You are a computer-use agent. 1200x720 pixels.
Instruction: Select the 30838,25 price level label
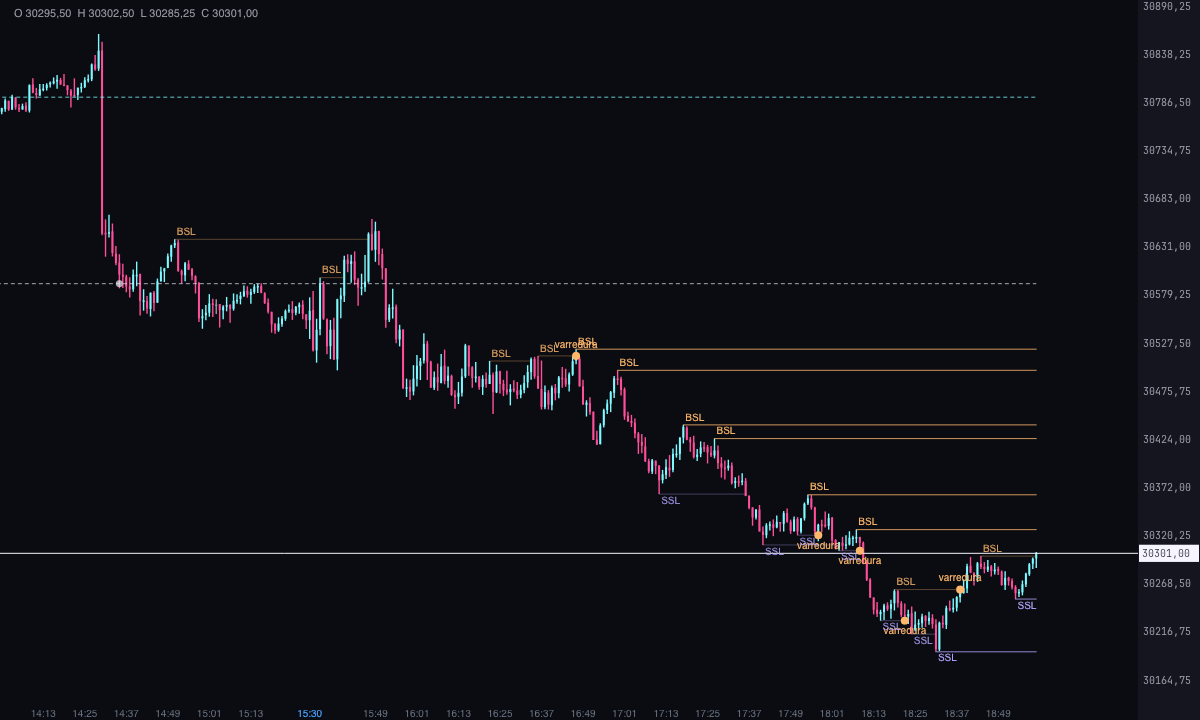click(x=1166, y=54)
